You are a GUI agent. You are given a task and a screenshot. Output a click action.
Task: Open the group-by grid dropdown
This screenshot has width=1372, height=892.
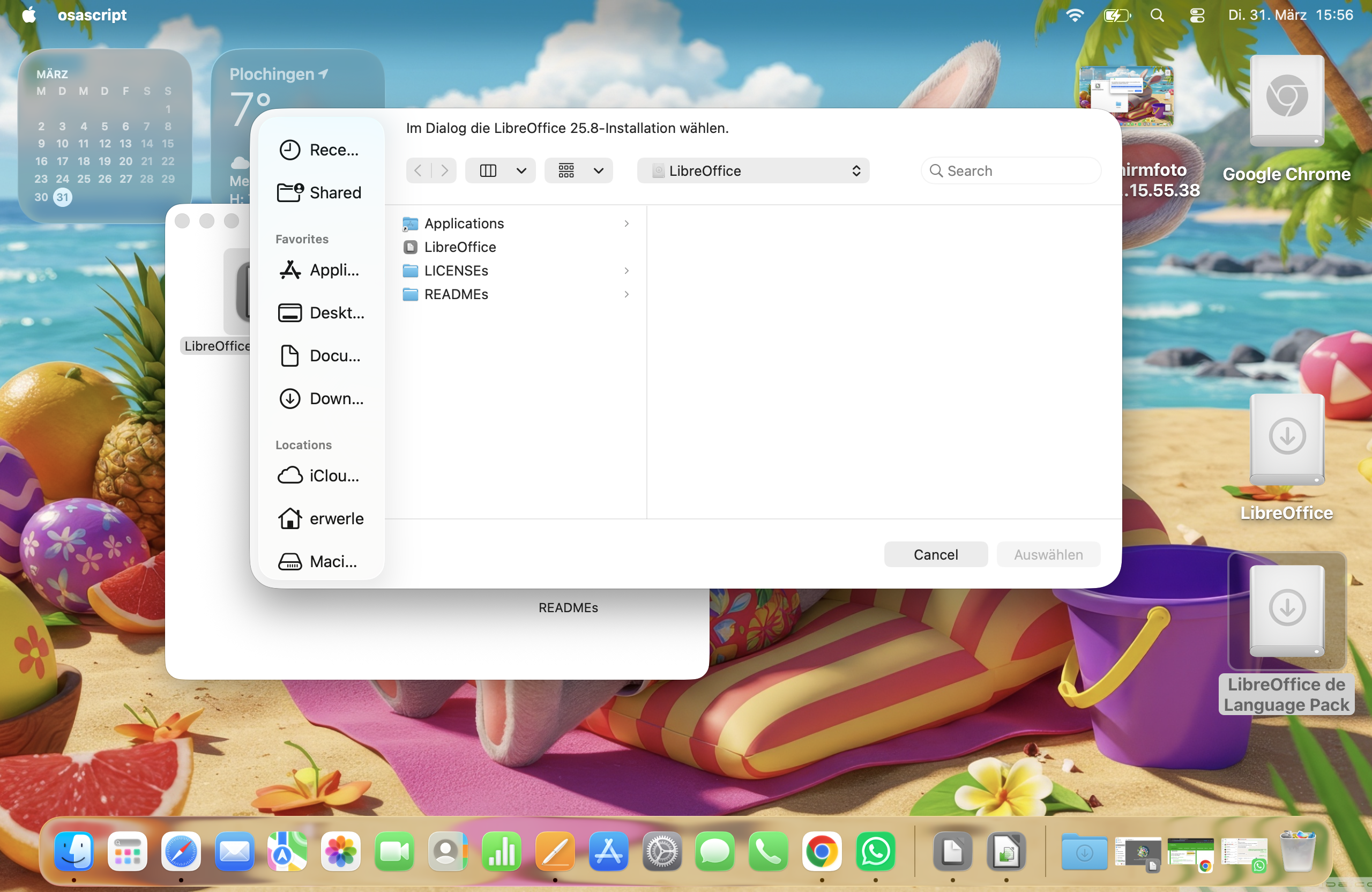pyautogui.click(x=599, y=170)
